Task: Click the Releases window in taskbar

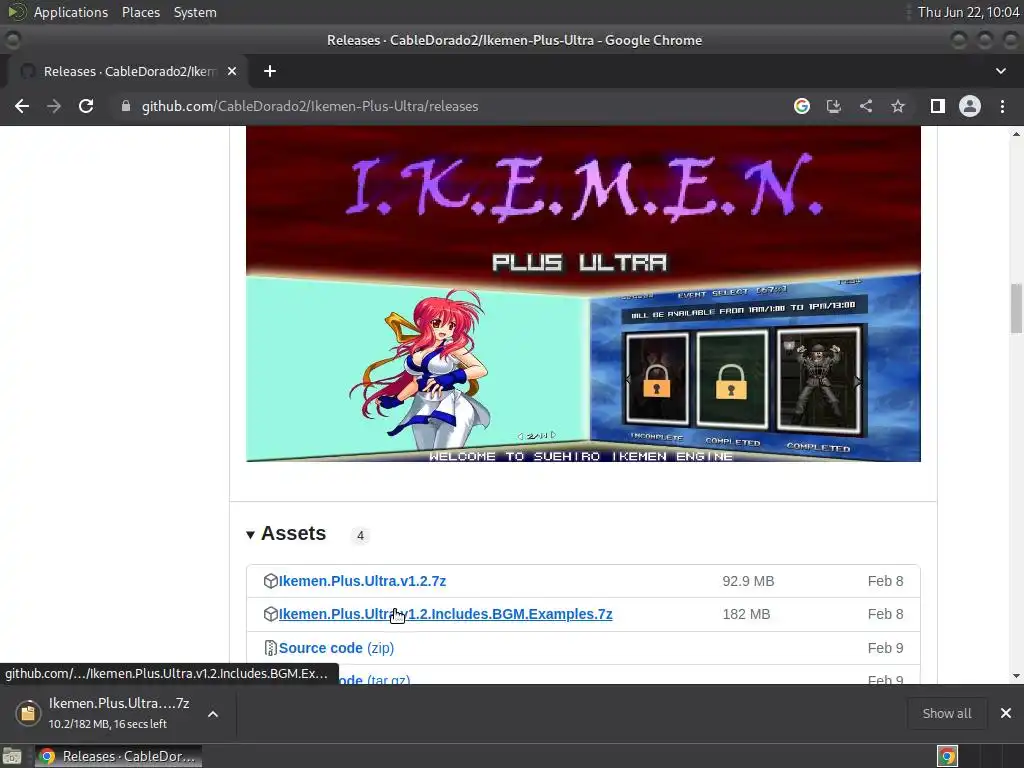Action: [x=118, y=756]
